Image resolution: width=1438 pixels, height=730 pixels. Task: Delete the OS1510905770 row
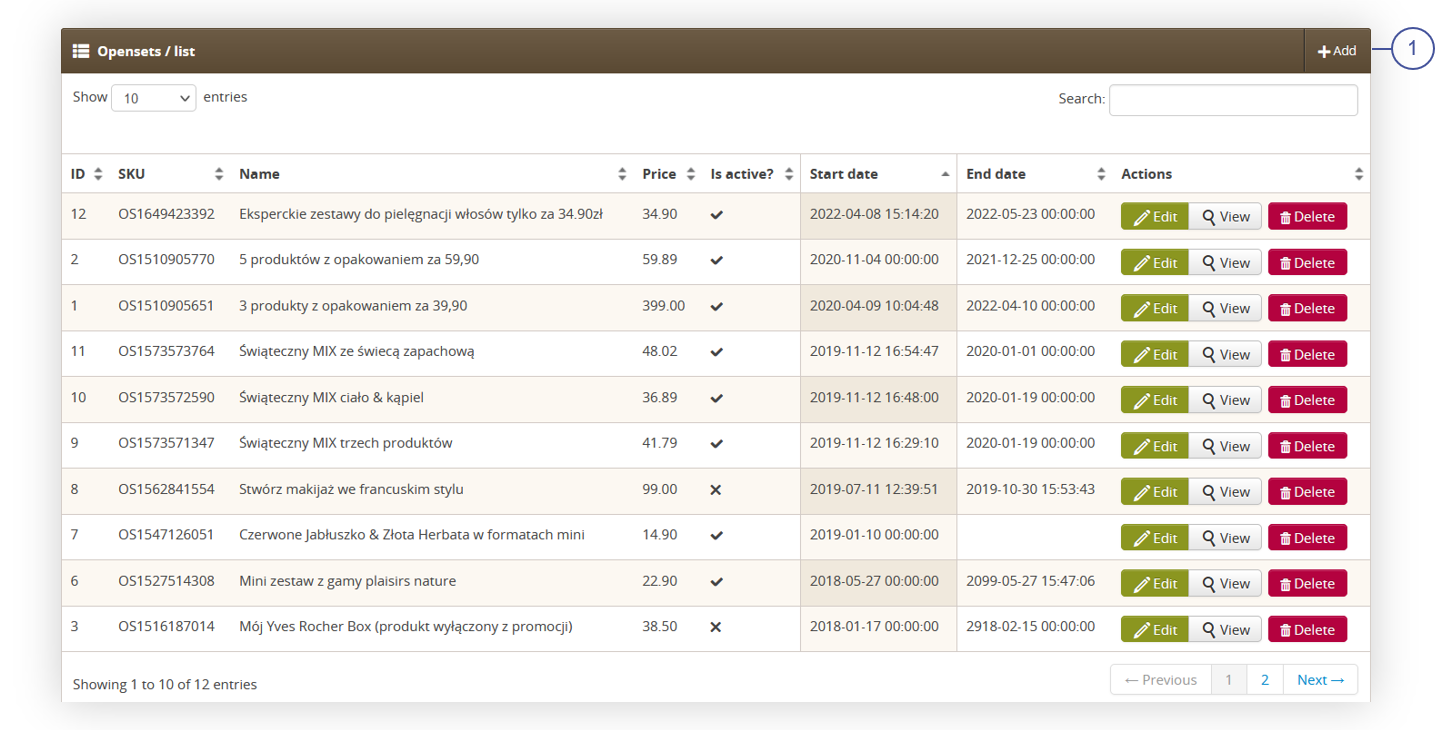(1307, 262)
